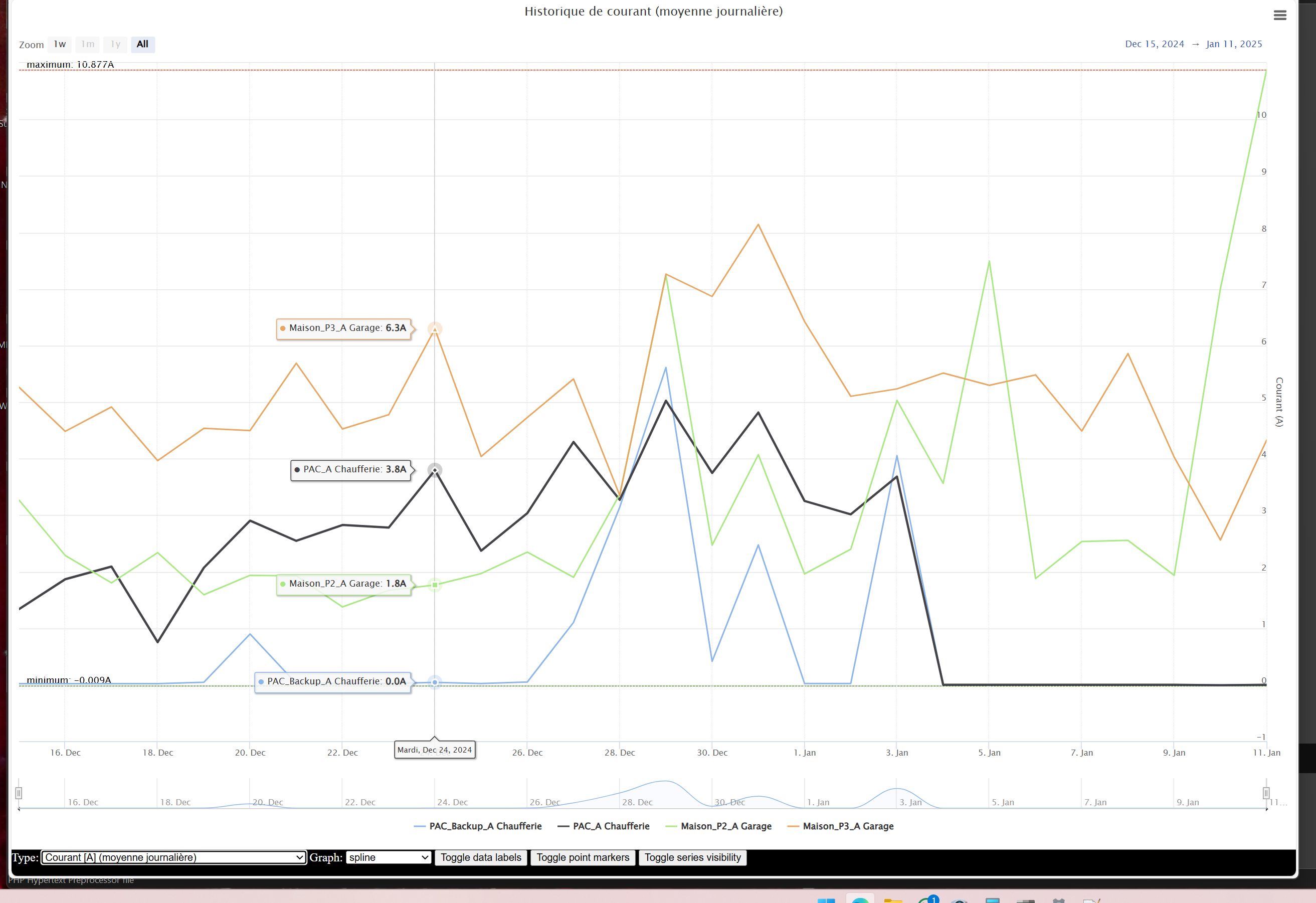Select the 1w zoom range
The height and width of the screenshot is (903, 1316).
point(60,44)
